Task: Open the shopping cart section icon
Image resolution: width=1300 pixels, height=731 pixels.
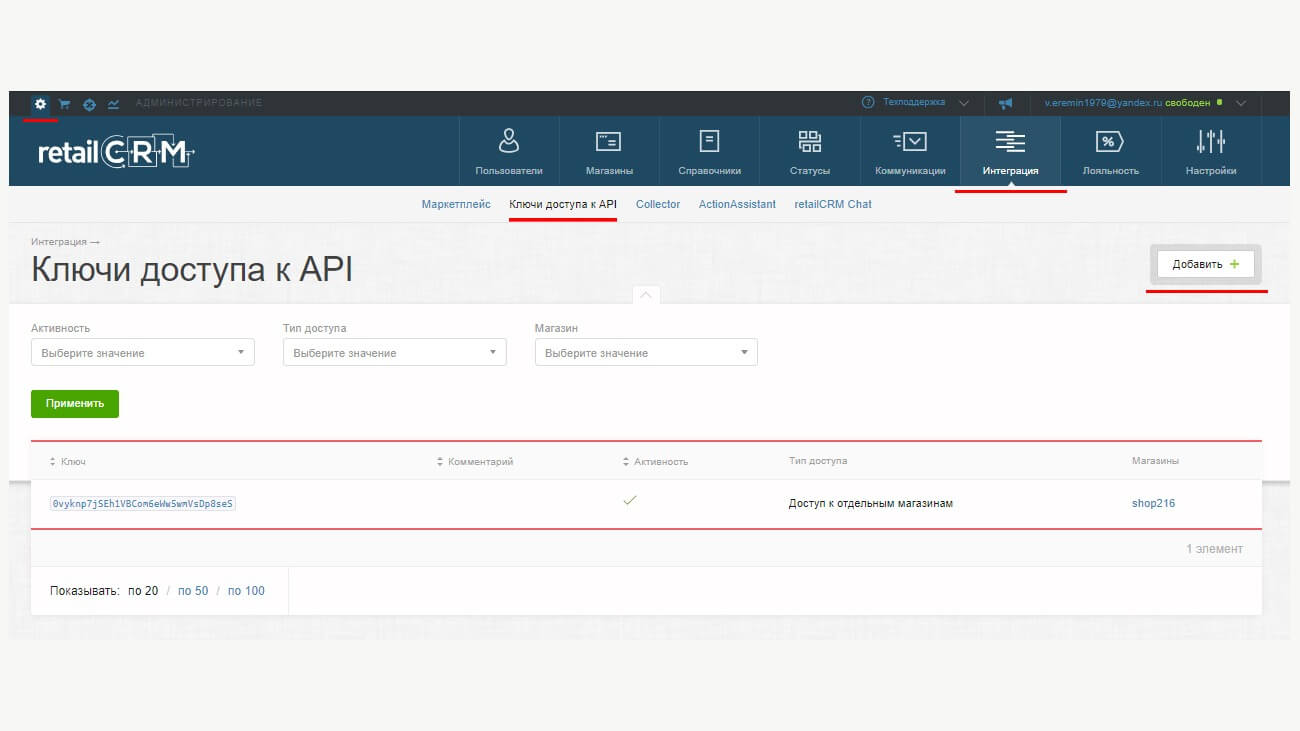Action: tap(65, 104)
